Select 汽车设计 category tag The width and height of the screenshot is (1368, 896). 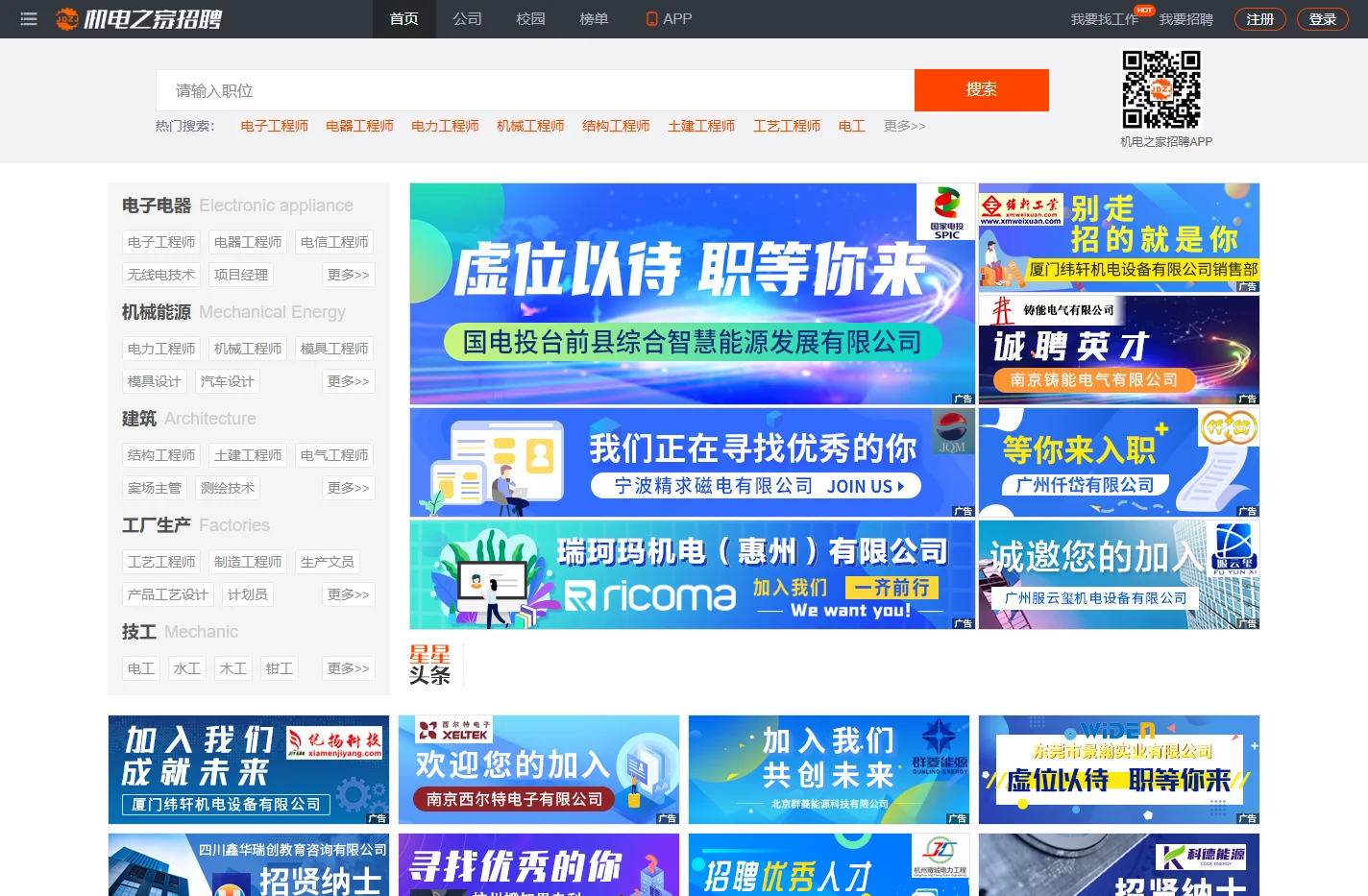point(228,381)
